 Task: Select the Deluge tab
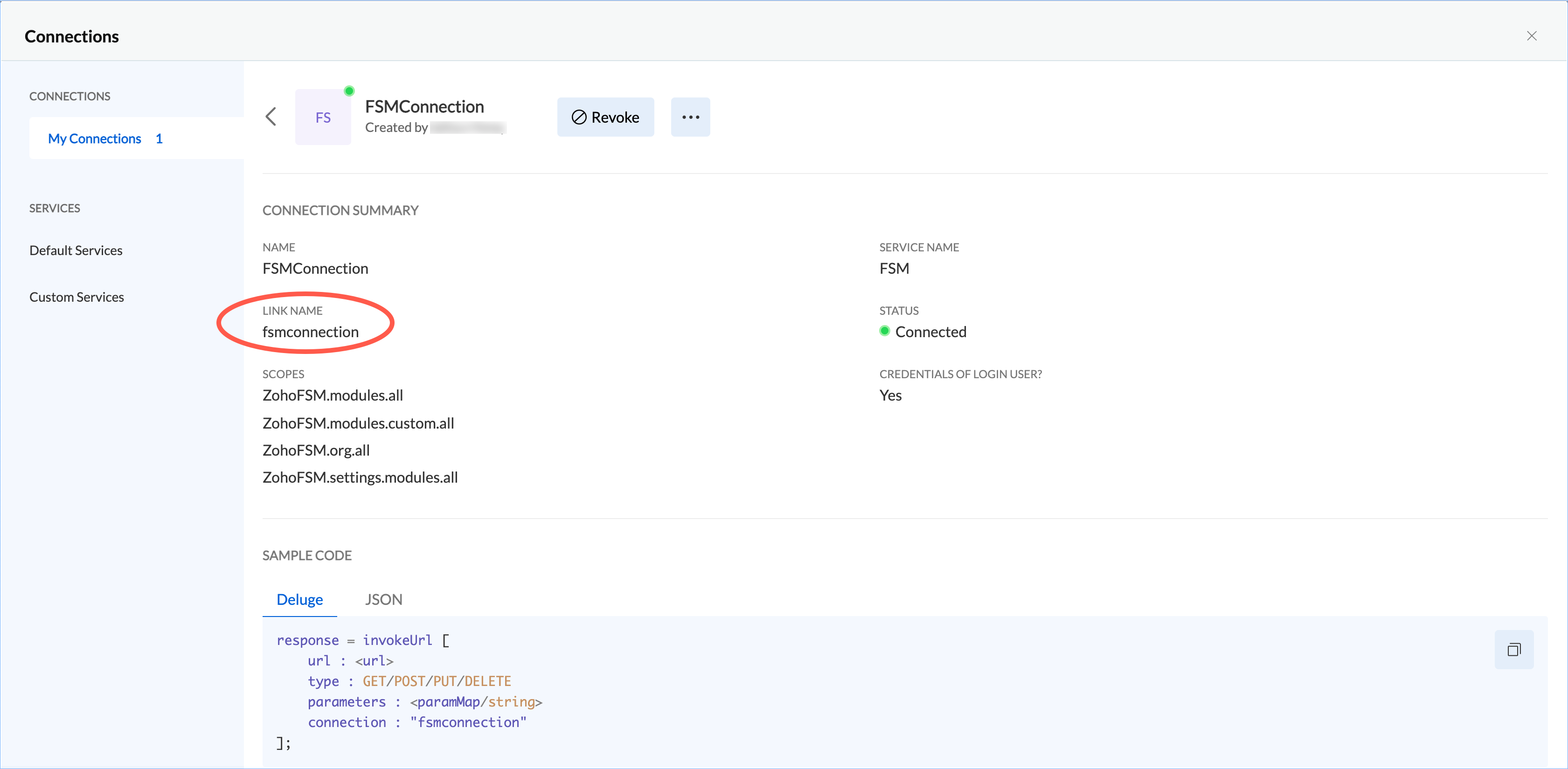click(x=299, y=599)
